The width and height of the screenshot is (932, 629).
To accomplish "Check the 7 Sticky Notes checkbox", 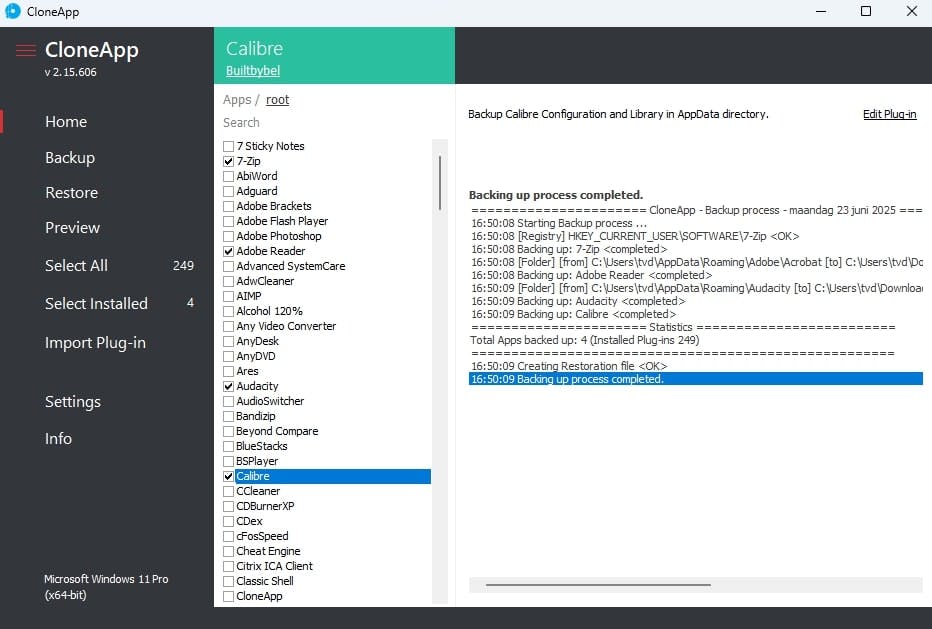I will pos(228,146).
